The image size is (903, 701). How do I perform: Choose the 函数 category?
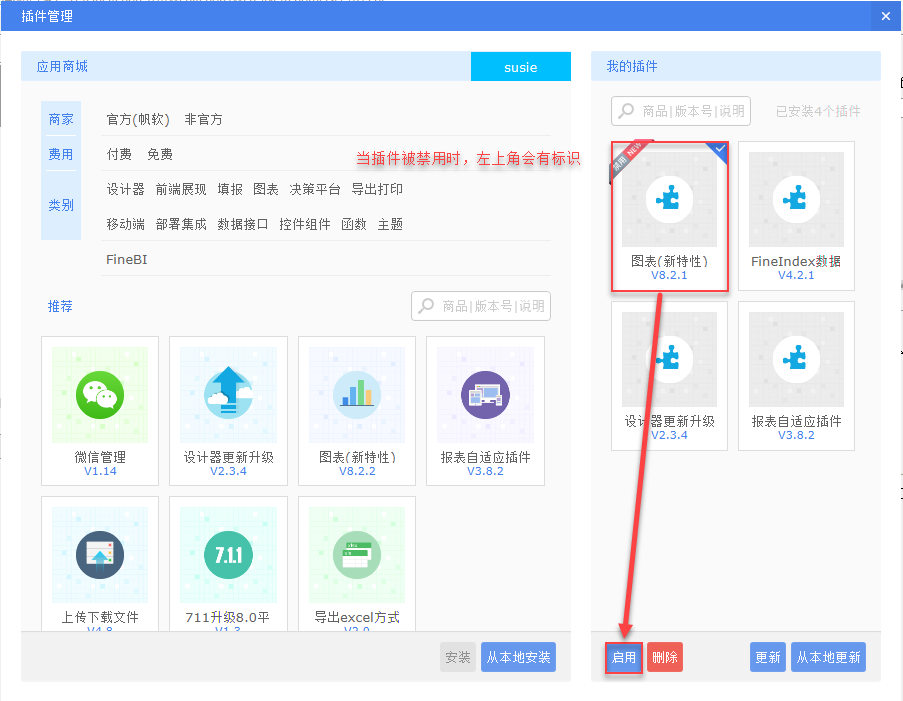[x=354, y=224]
